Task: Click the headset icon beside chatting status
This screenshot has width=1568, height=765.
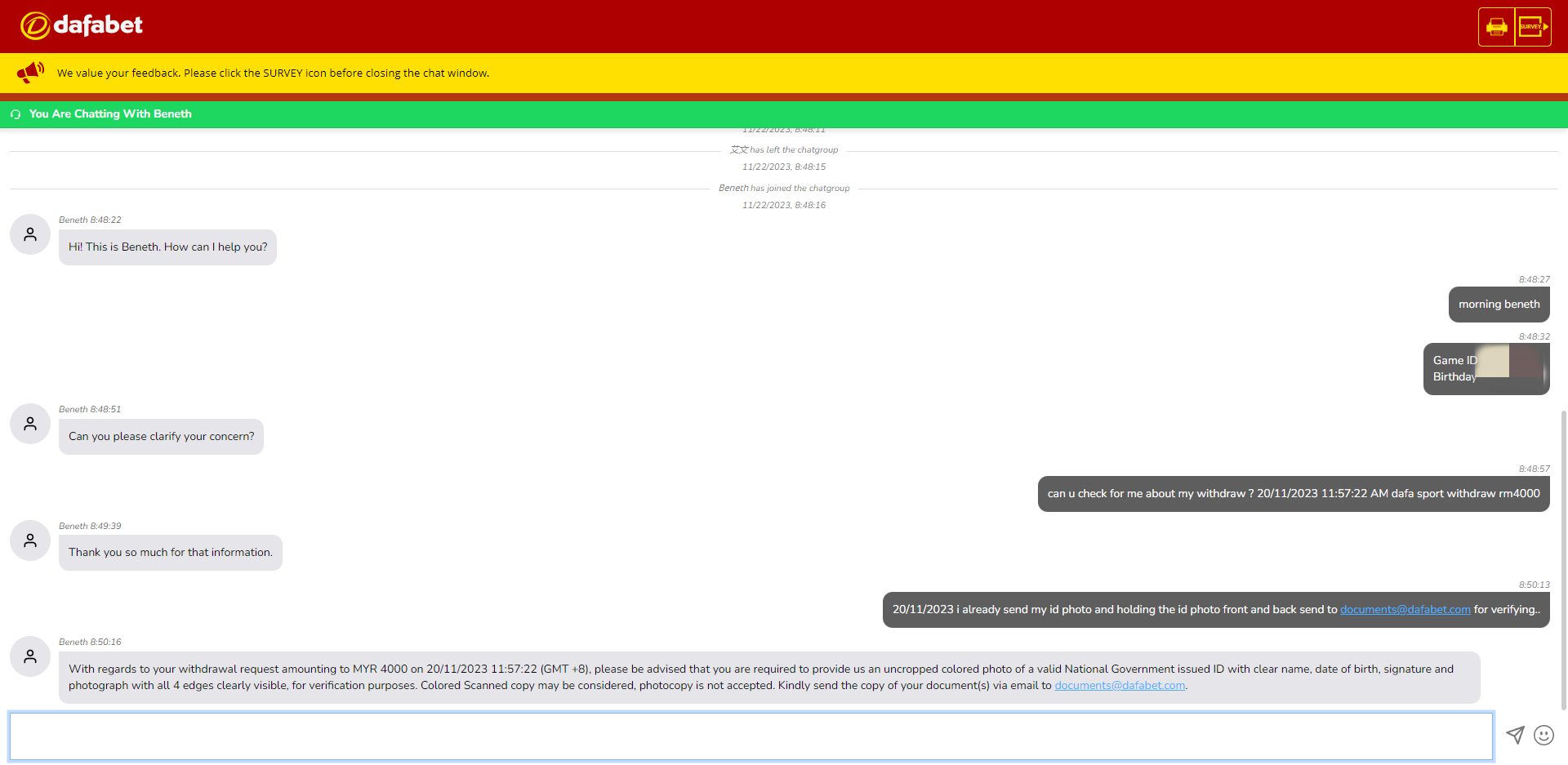Action: (16, 114)
